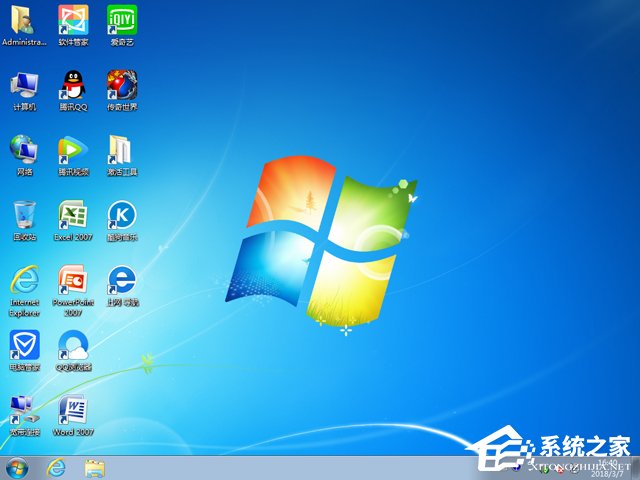This screenshot has width=640, height=480.
Task: Open the Recycle Bin icon
Action: coord(24,215)
